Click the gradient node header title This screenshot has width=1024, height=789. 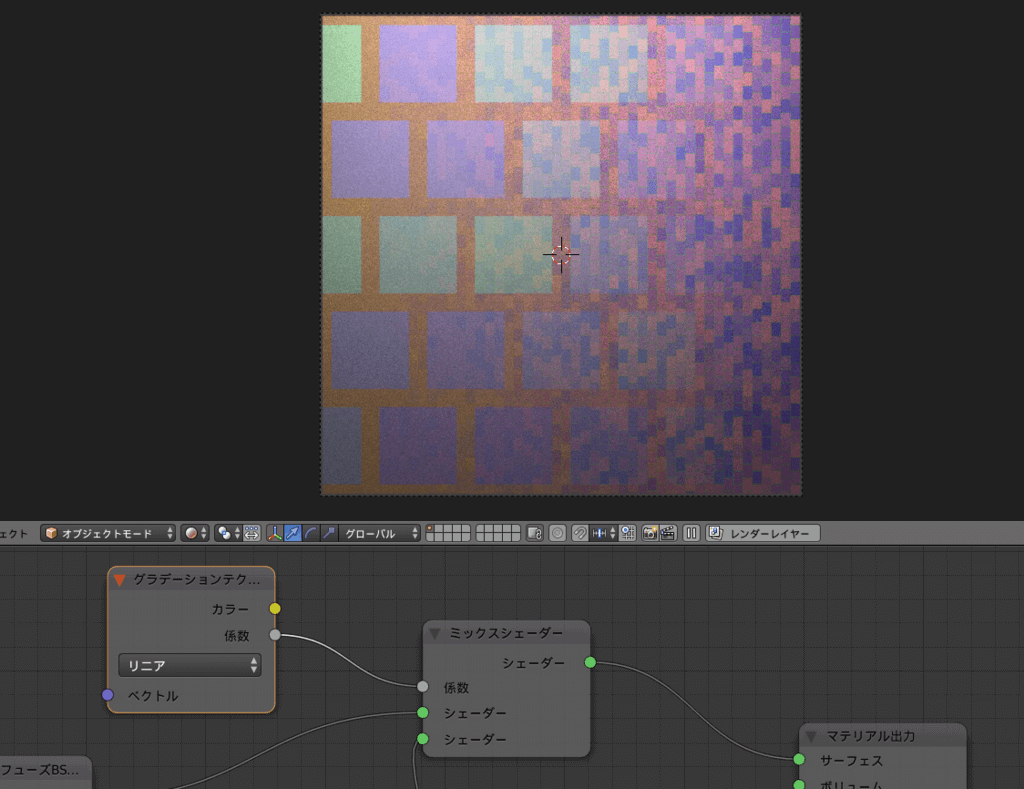pyautogui.click(x=196, y=579)
